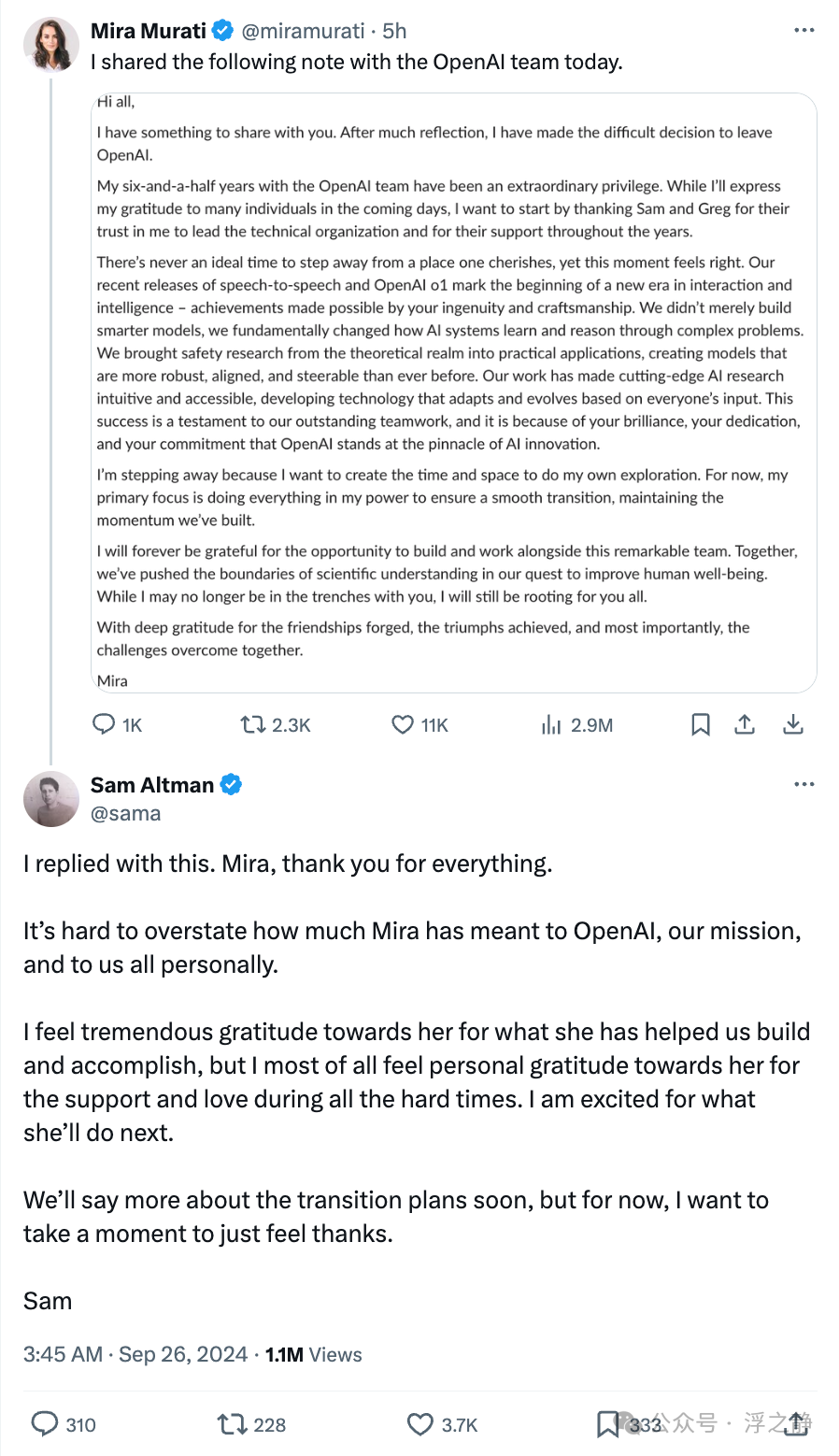This screenshot has height=1456, width=839.
Task: Open view analytics showing 2.9M
Action: [552, 724]
